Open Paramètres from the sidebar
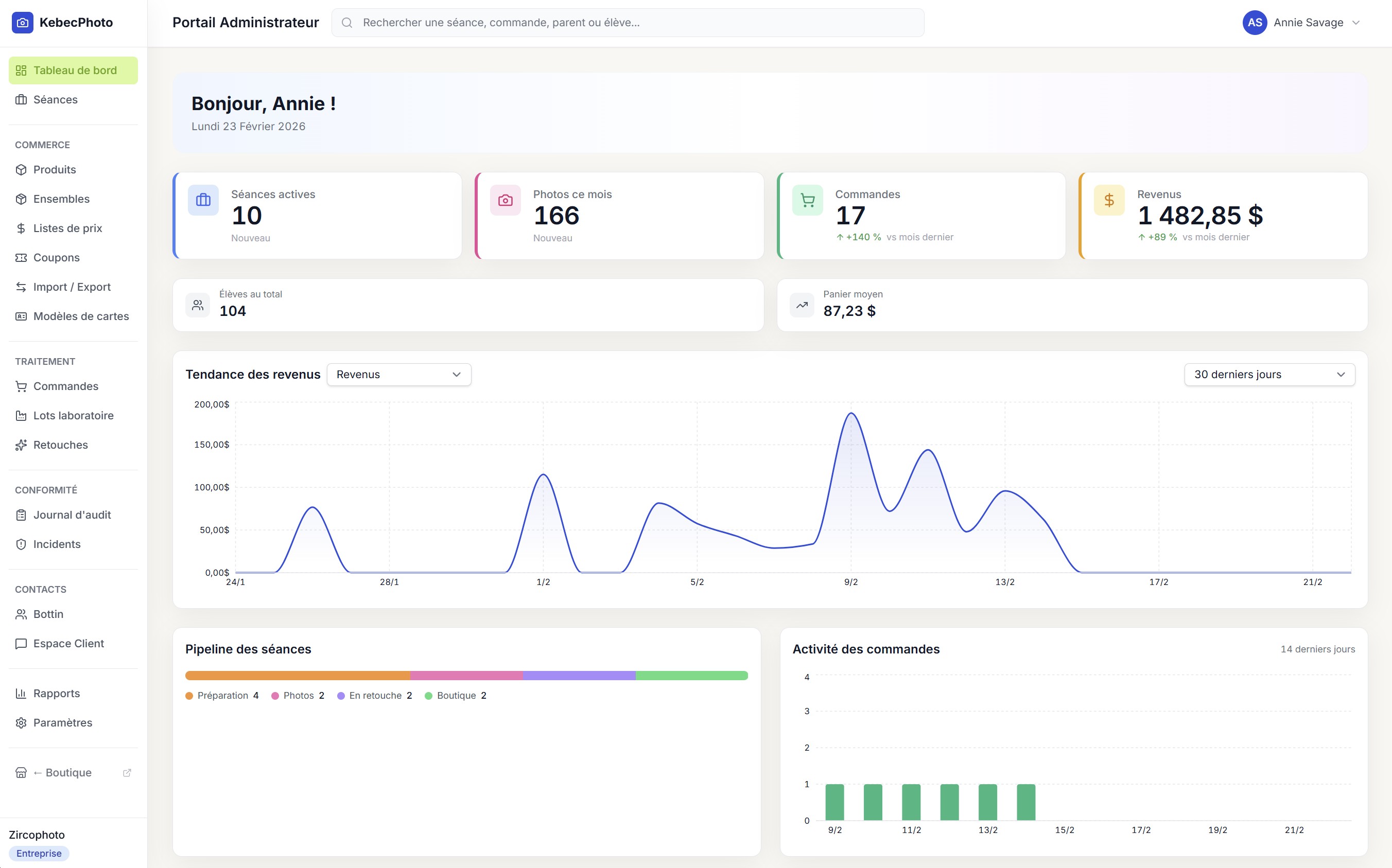 coord(63,723)
